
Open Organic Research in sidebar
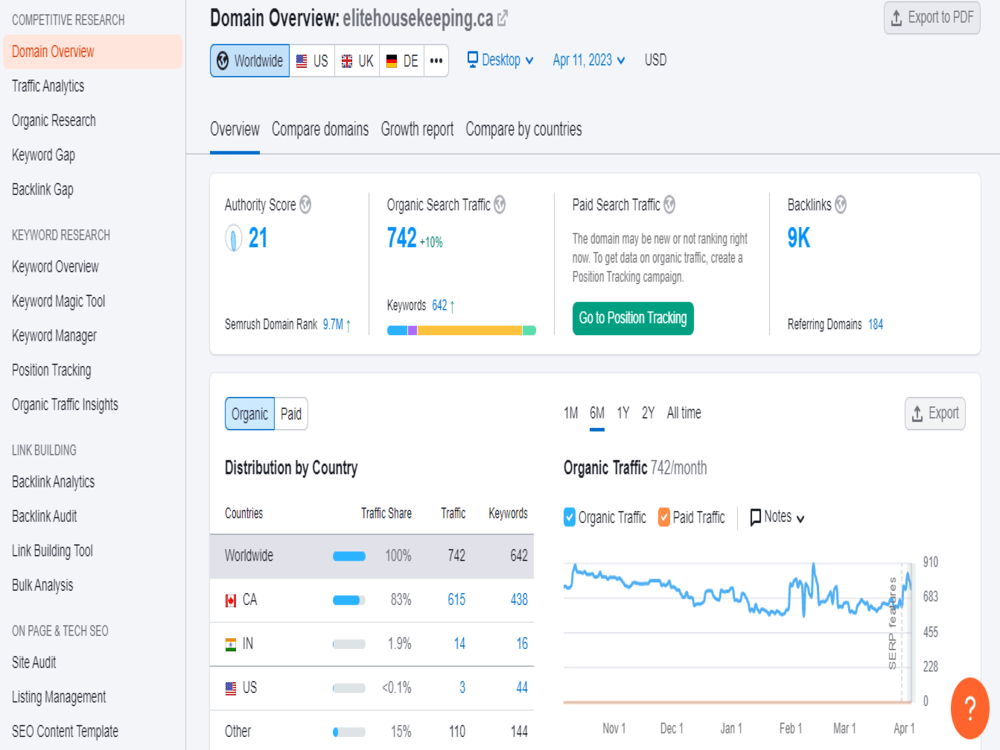[x=54, y=121]
